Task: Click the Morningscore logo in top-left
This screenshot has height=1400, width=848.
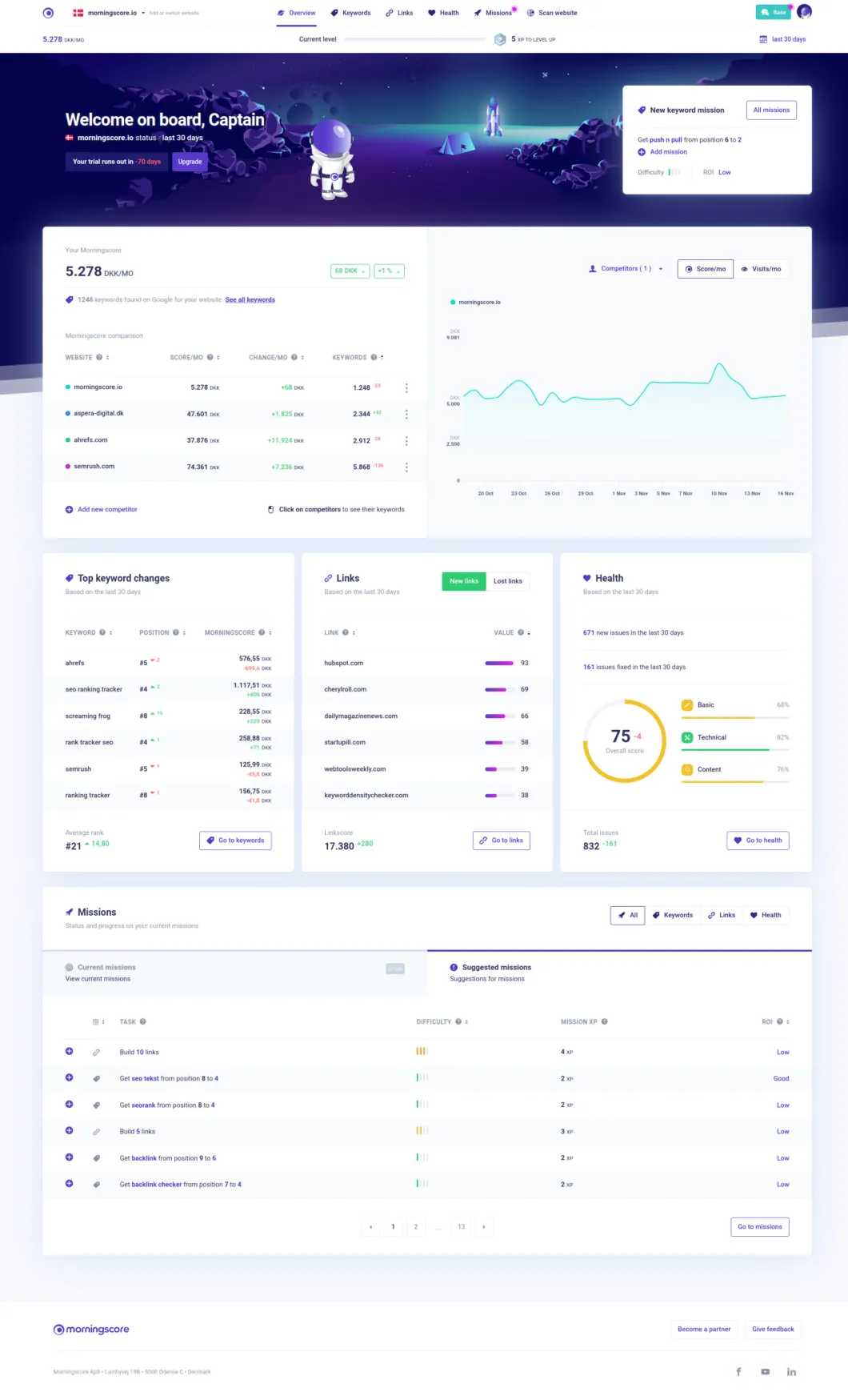Action: (48, 13)
